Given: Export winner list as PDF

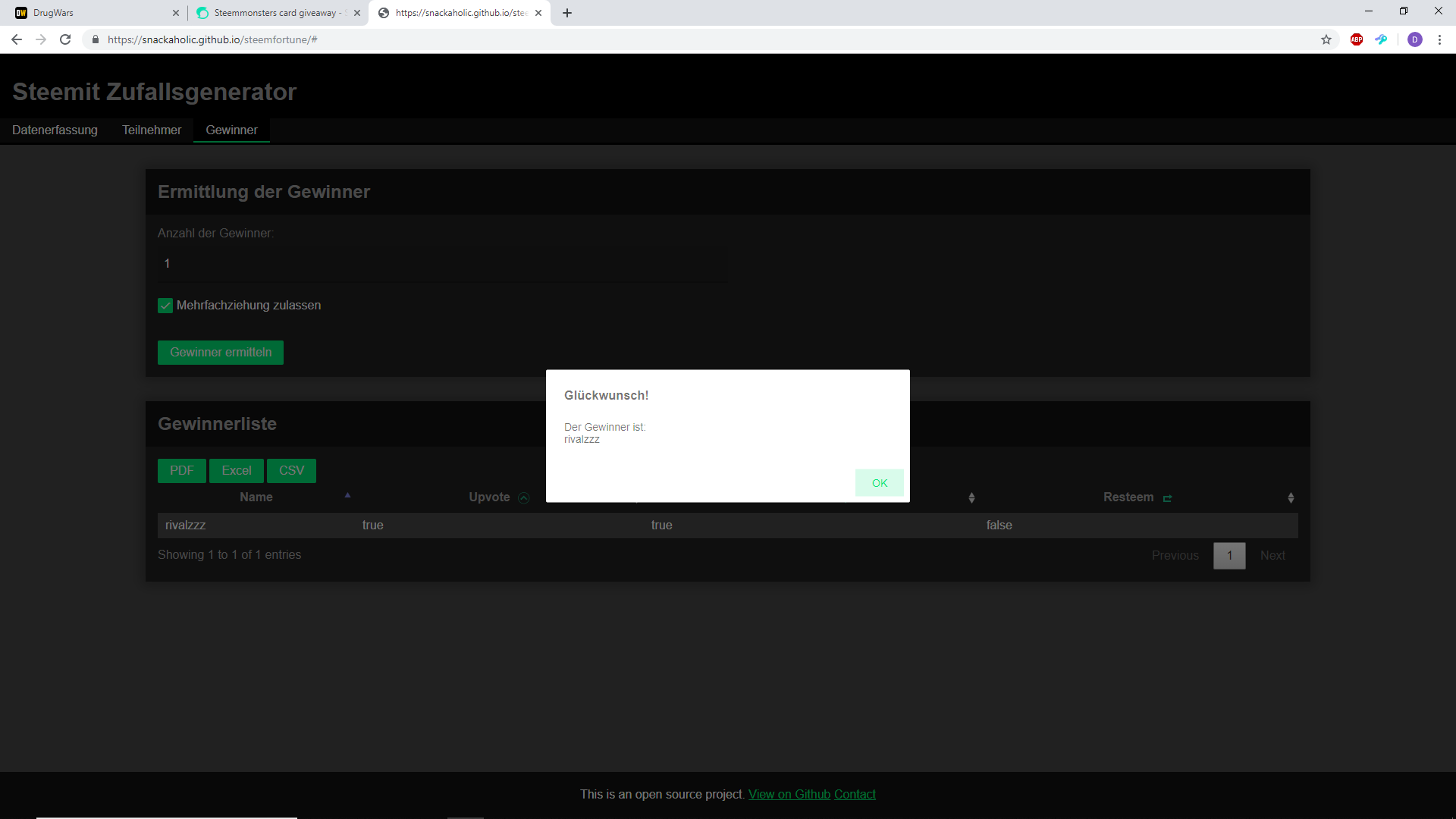Looking at the screenshot, I should point(182,471).
